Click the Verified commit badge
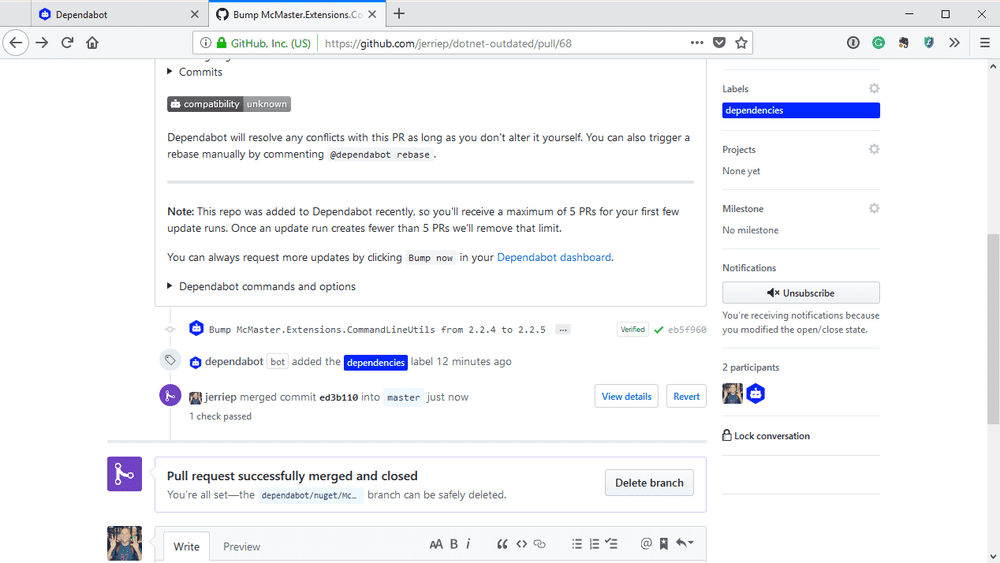Image resolution: width=1000 pixels, height=563 pixels. coord(633,330)
